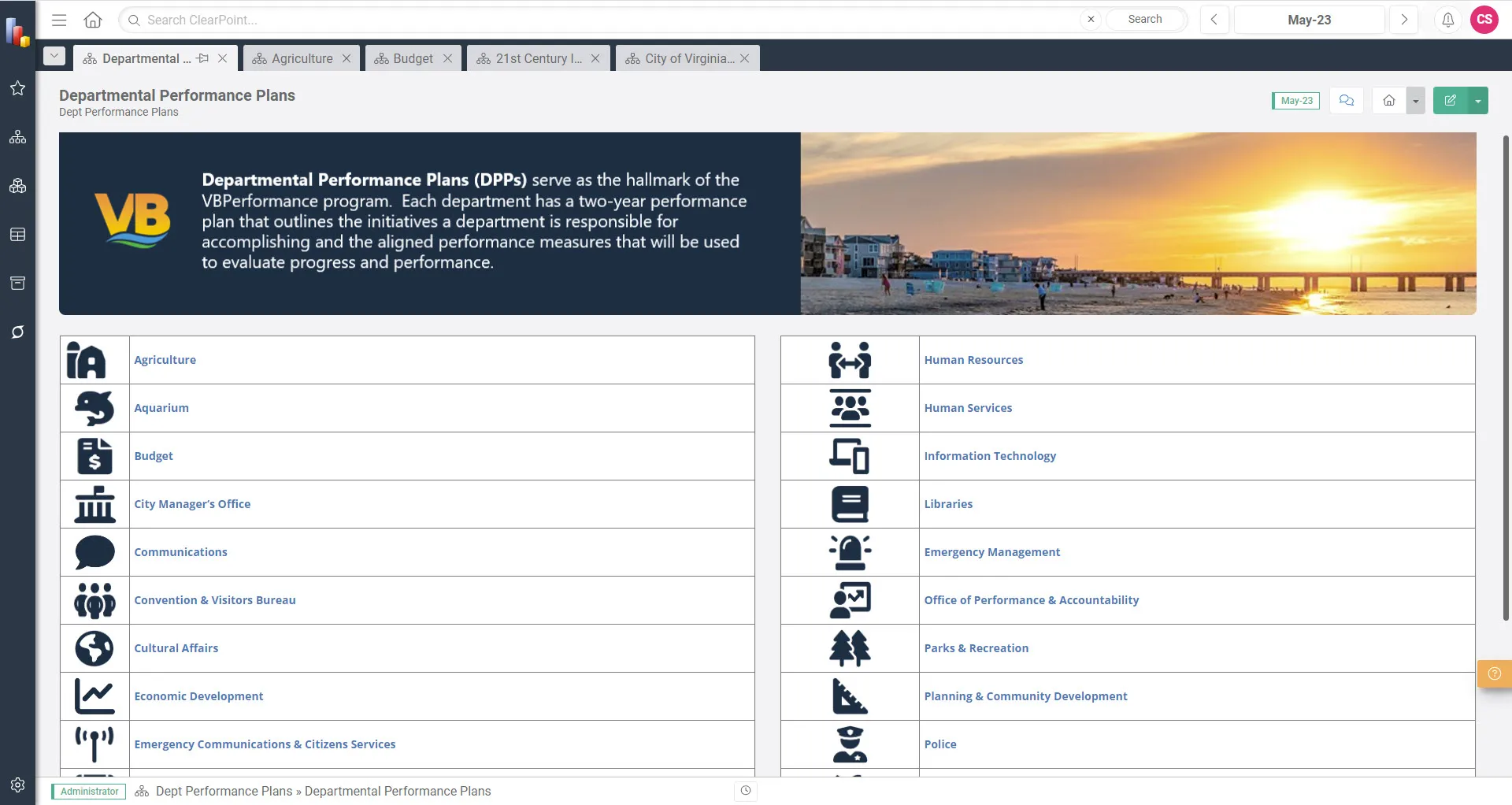Switch to the Agriculture tab

[x=302, y=58]
